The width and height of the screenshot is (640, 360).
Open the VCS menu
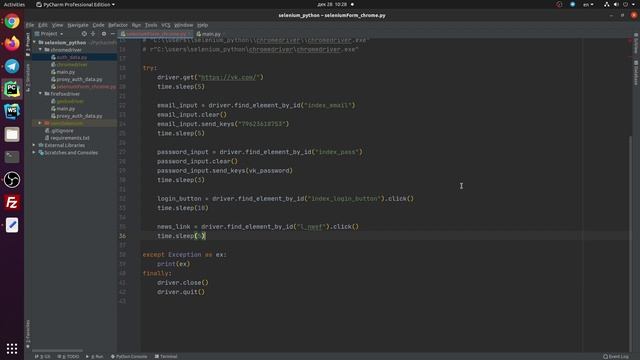pos(166,25)
